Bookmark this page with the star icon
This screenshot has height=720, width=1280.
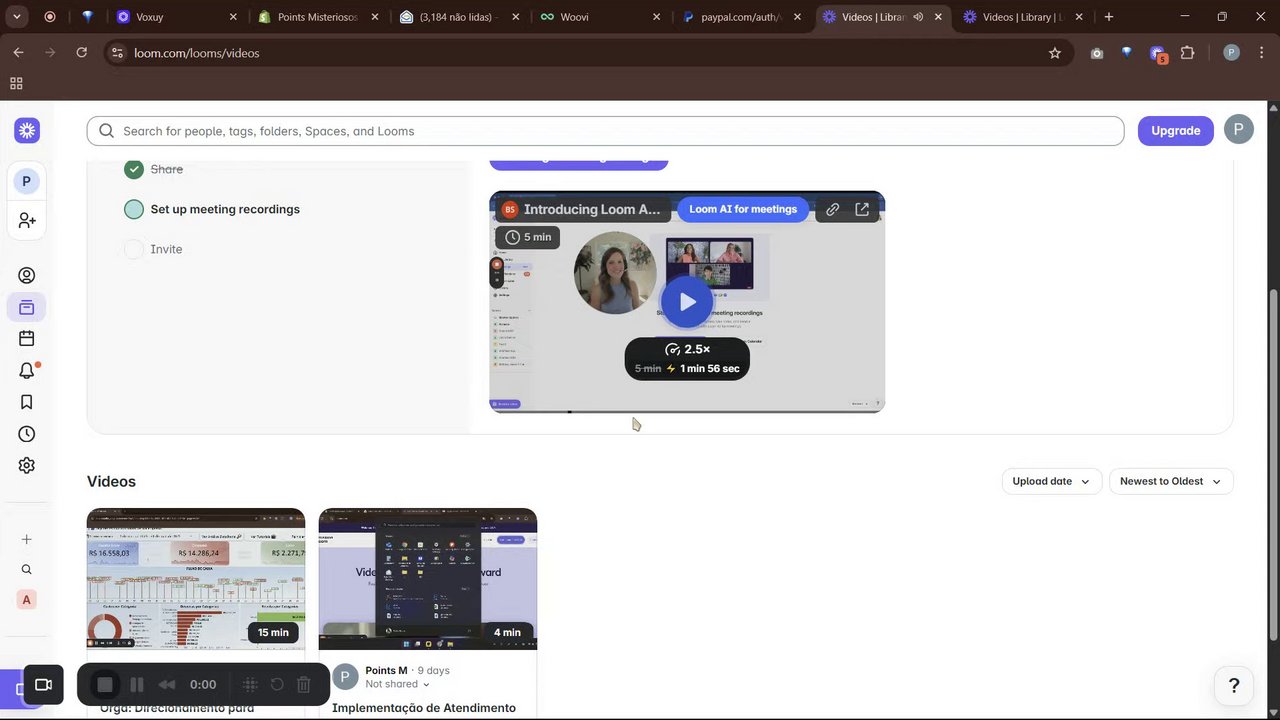pyautogui.click(x=1055, y=53)
